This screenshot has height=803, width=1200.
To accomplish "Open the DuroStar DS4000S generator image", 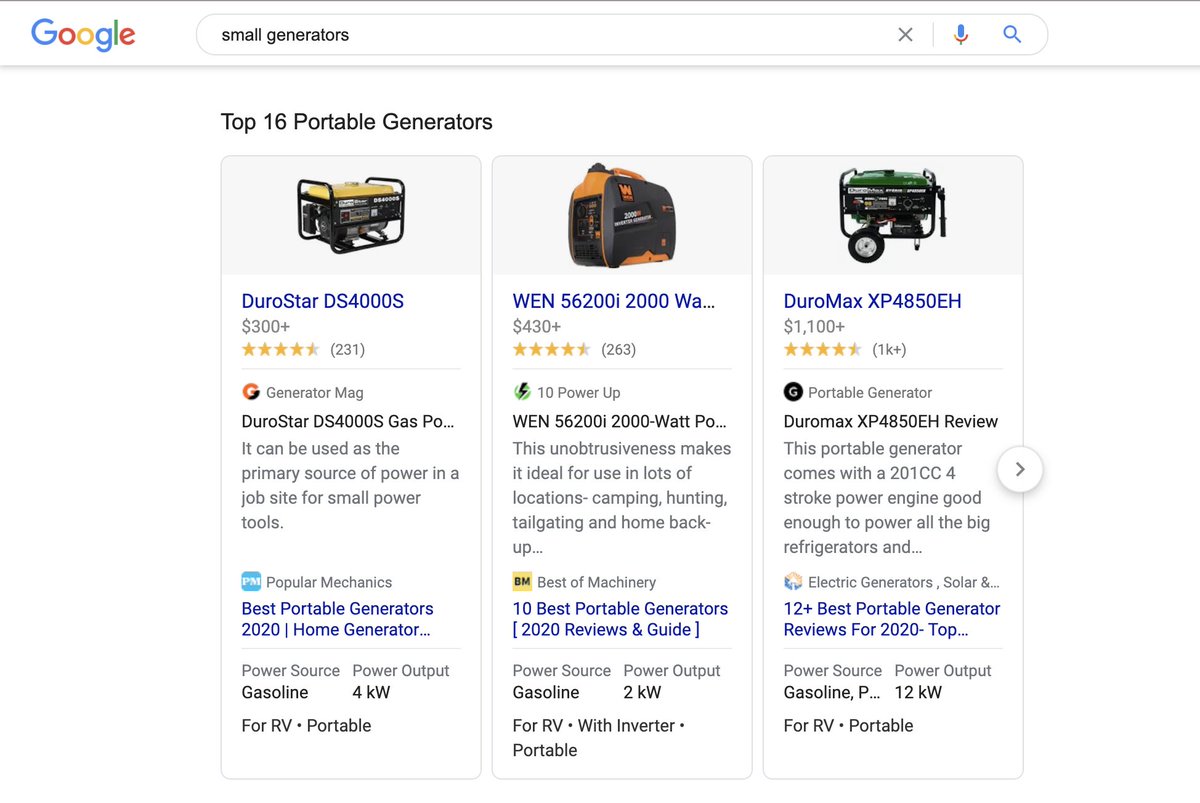I will pos(351,215).
